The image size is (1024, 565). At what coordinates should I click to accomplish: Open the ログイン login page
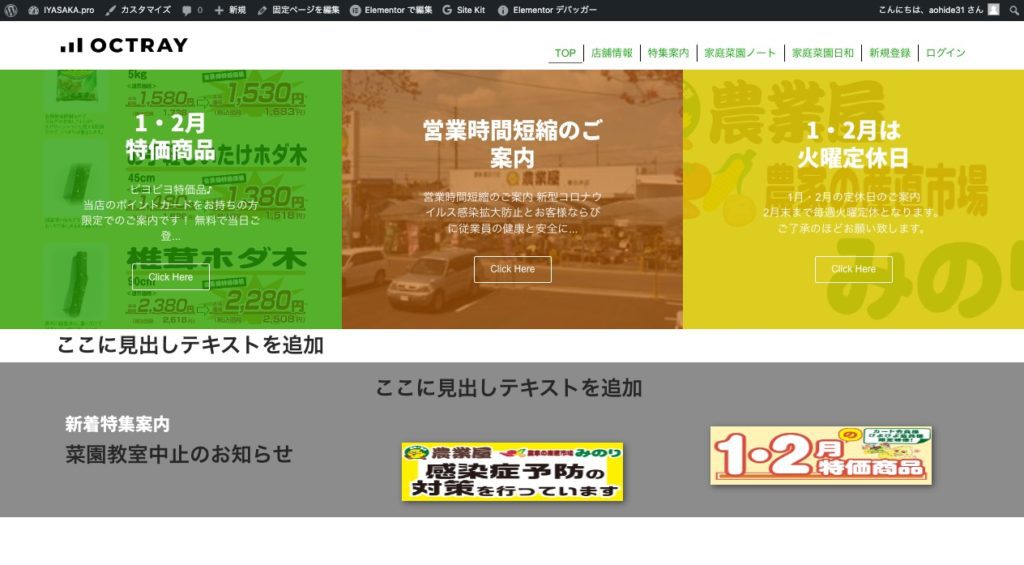coord(945,53)
